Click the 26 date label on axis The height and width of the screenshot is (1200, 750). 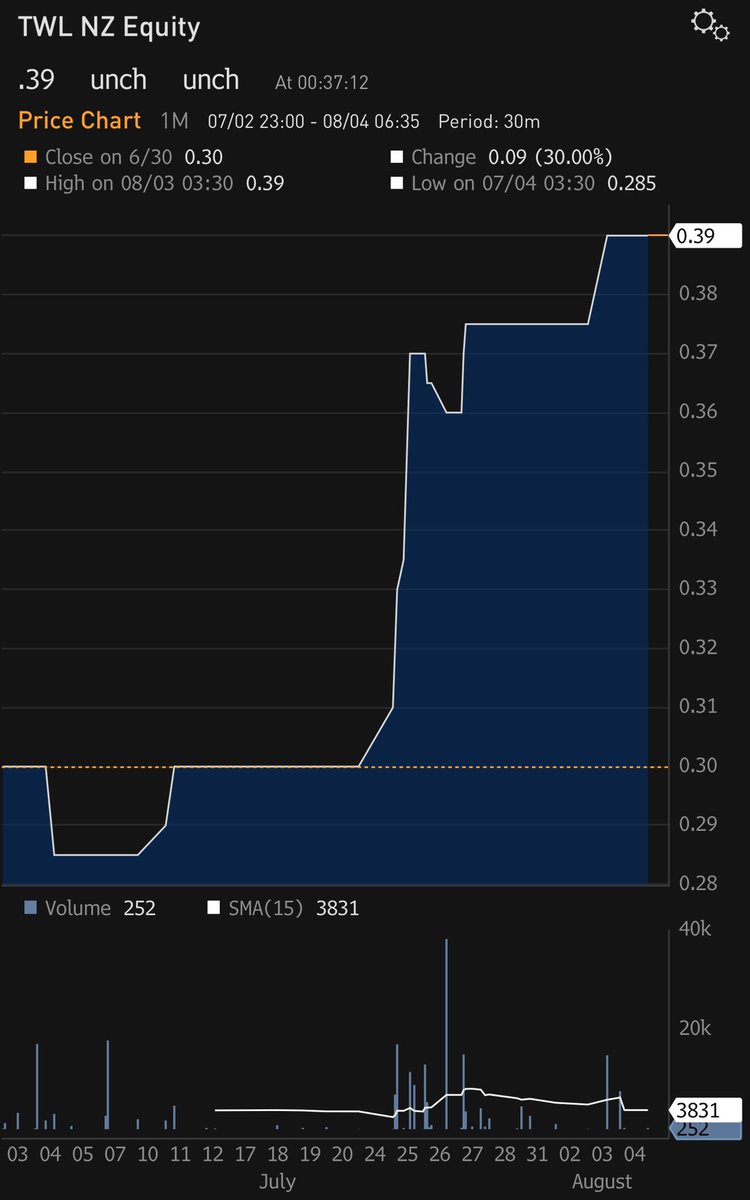[439, 1153]
